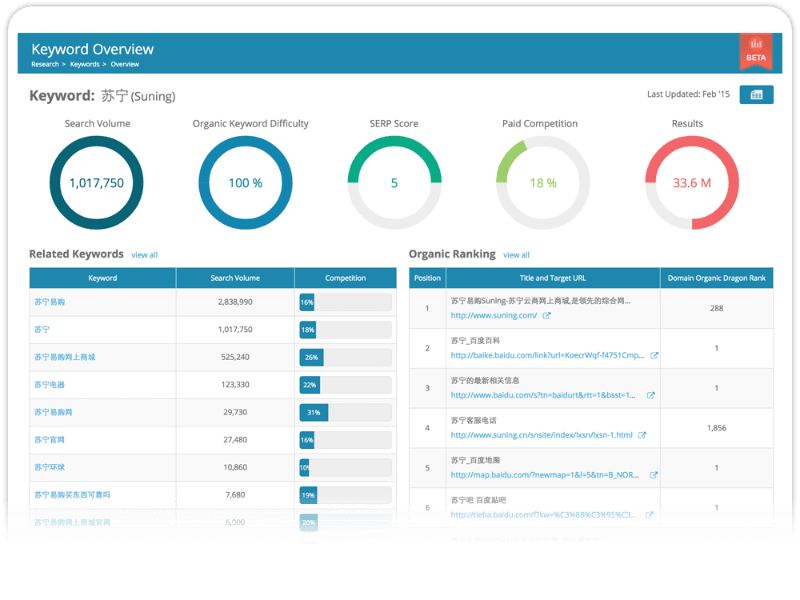The height and width of the screenshot is (600, 800).
Task: Click the 22% competition bar for 苏宁电器
Action: tap(345, 385)
